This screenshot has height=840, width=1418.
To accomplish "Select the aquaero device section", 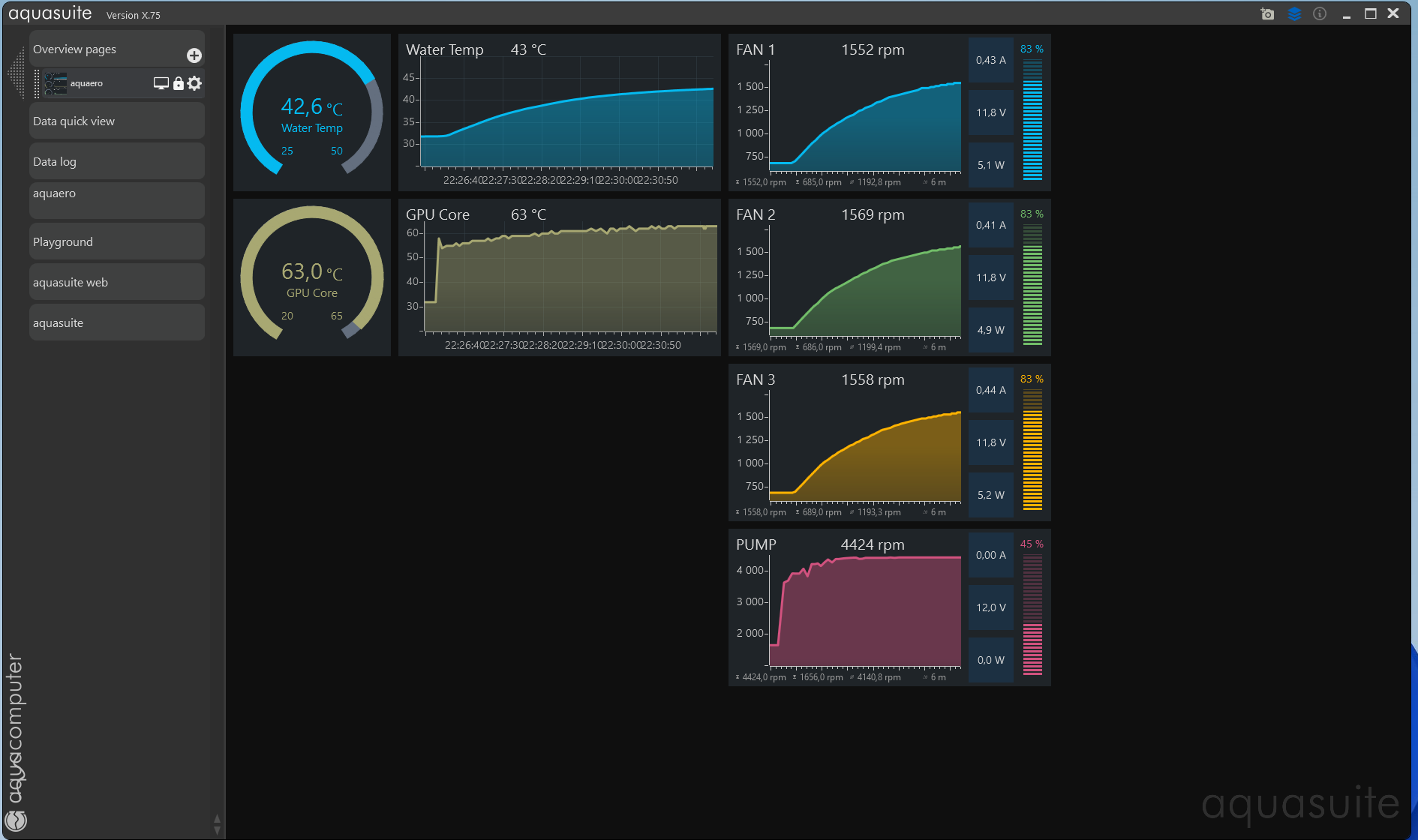I will click(x=117, y=201).
